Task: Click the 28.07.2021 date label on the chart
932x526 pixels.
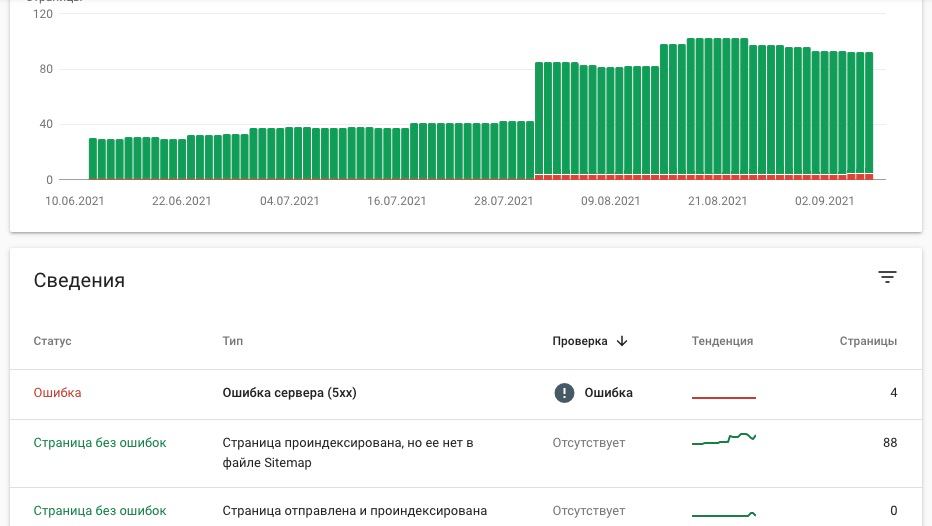Action: click(503, 201)
